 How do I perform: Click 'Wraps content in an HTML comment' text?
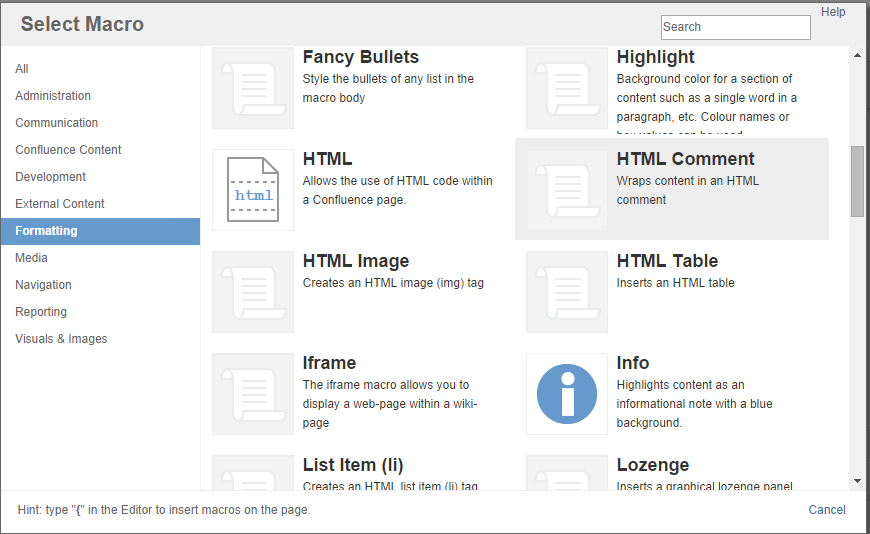[x=687, y=190]
